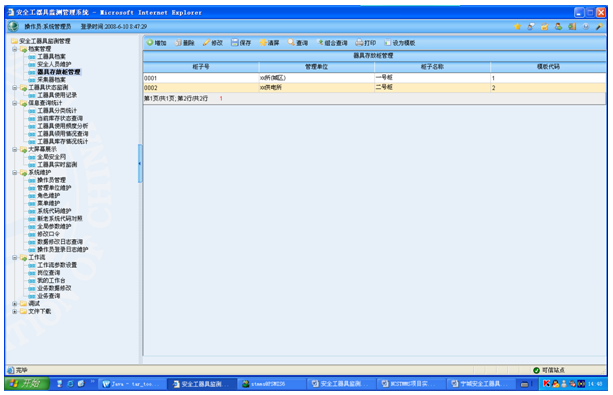Click the grey round icon beside the key
This screenshot has height=395, width=613.
[x=585, y=27]
